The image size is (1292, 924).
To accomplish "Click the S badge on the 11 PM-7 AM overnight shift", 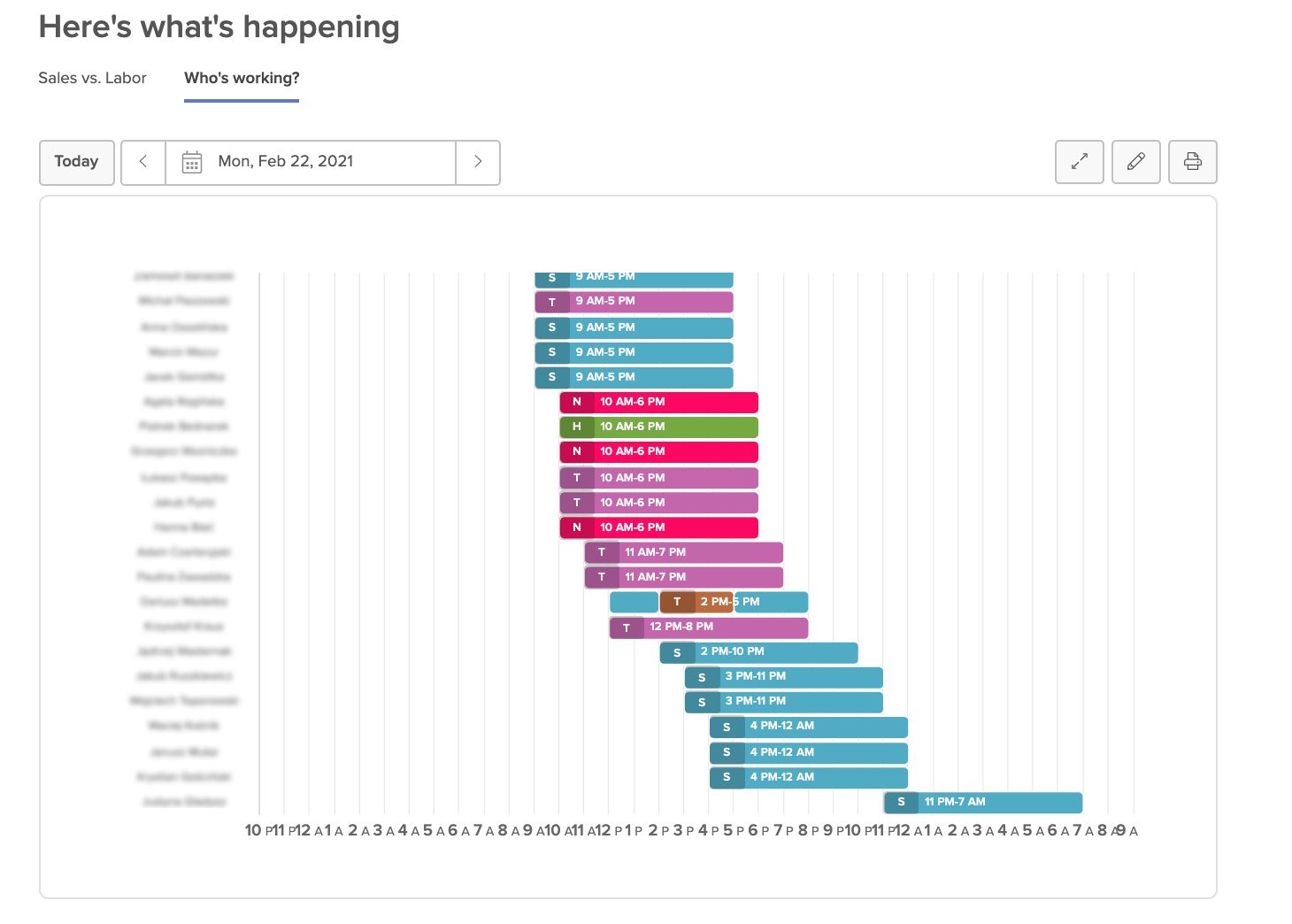I will [x=901, y=802].
